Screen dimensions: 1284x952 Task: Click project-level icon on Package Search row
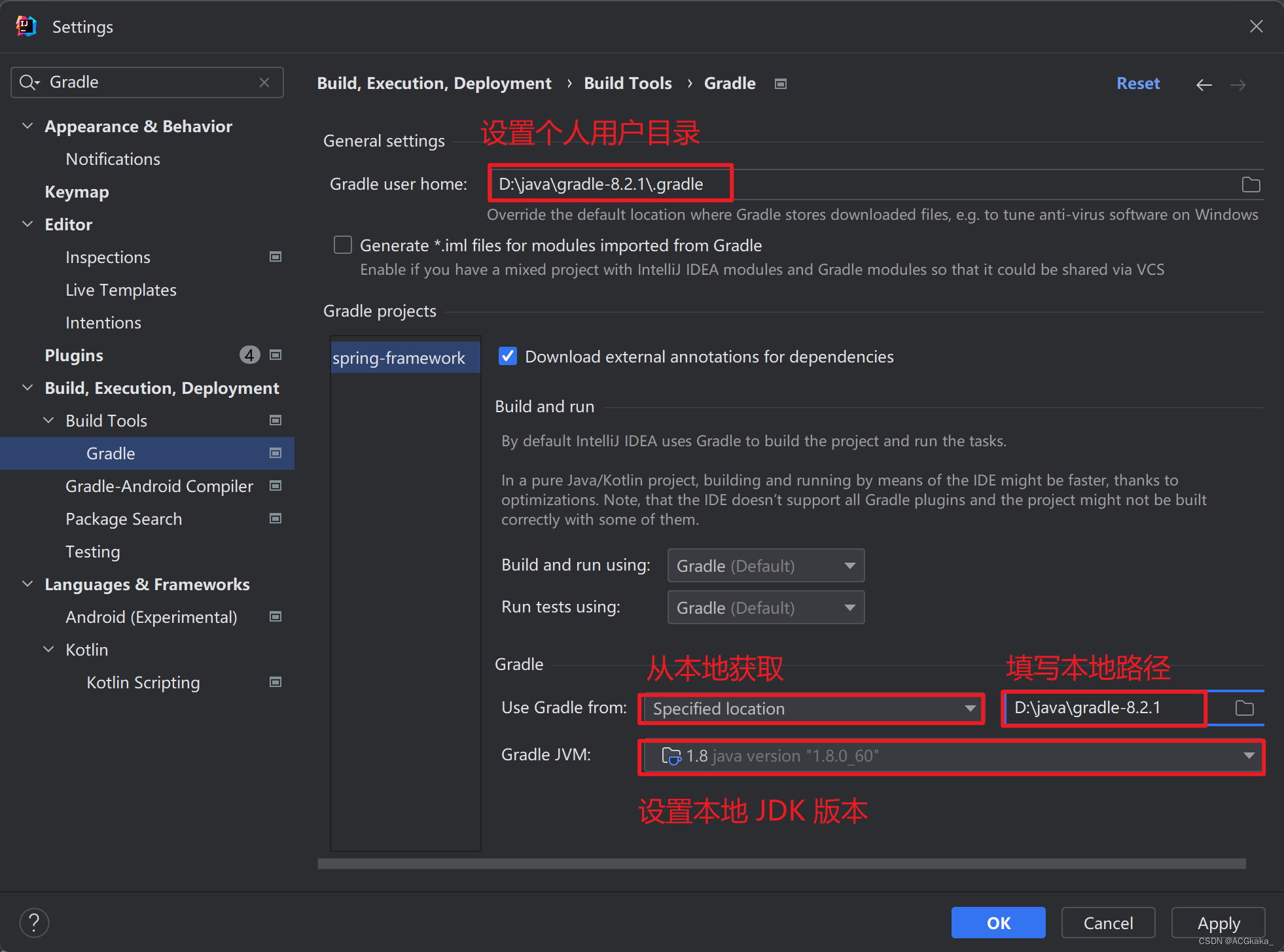[276, 518]
